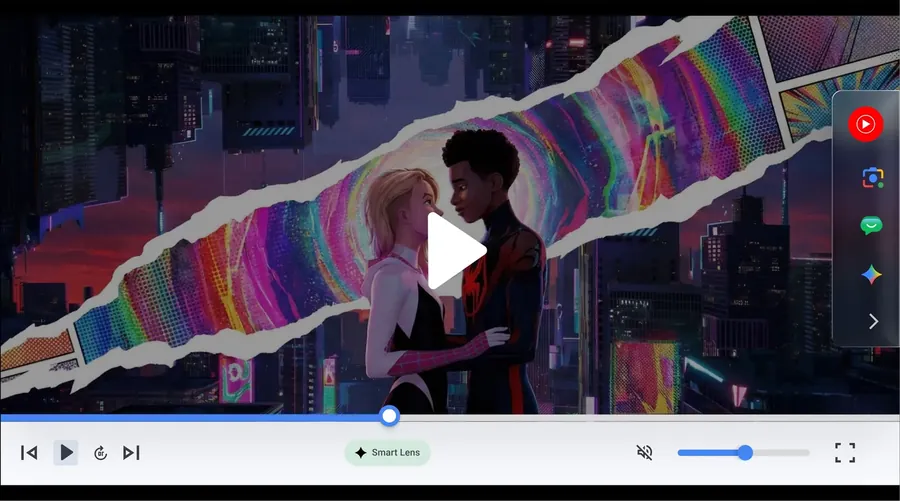Image resolution: width=900 pixels, height=501 pixels.
Task: Open the Smart Lens feature
Action: [387, 452]
